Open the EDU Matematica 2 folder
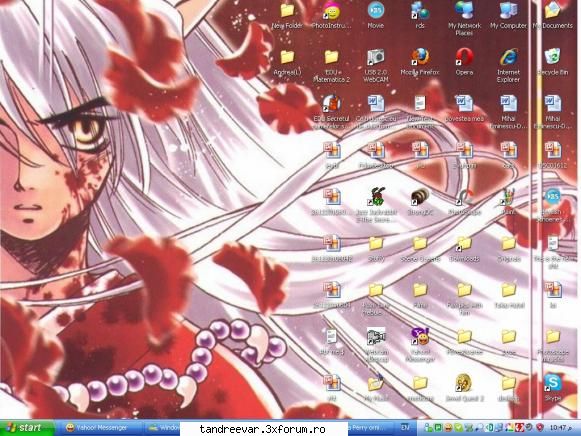Screen dimensions: 581x436 [x=331, y=66]
